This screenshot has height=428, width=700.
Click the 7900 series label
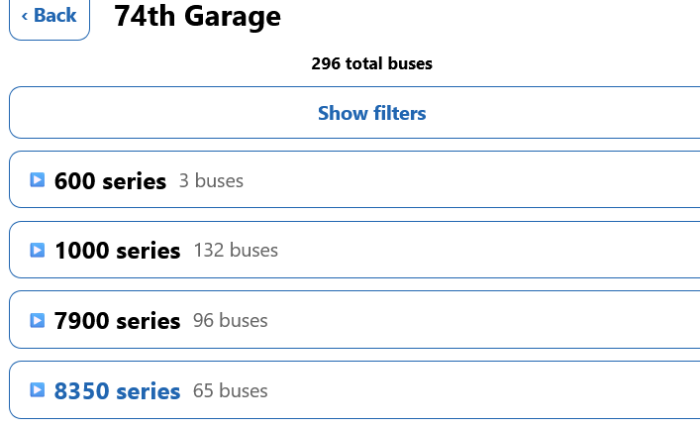117,320
